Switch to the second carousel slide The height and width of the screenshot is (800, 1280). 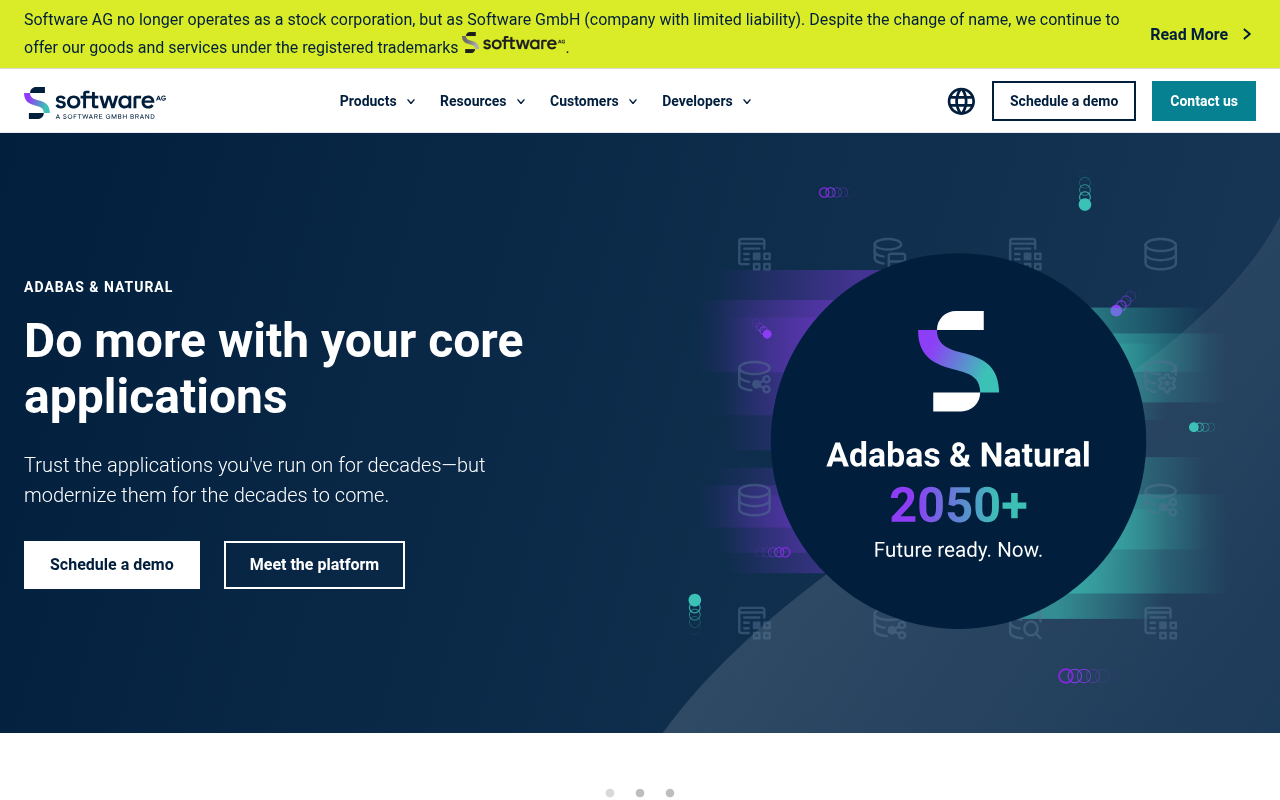pos(639,792)
